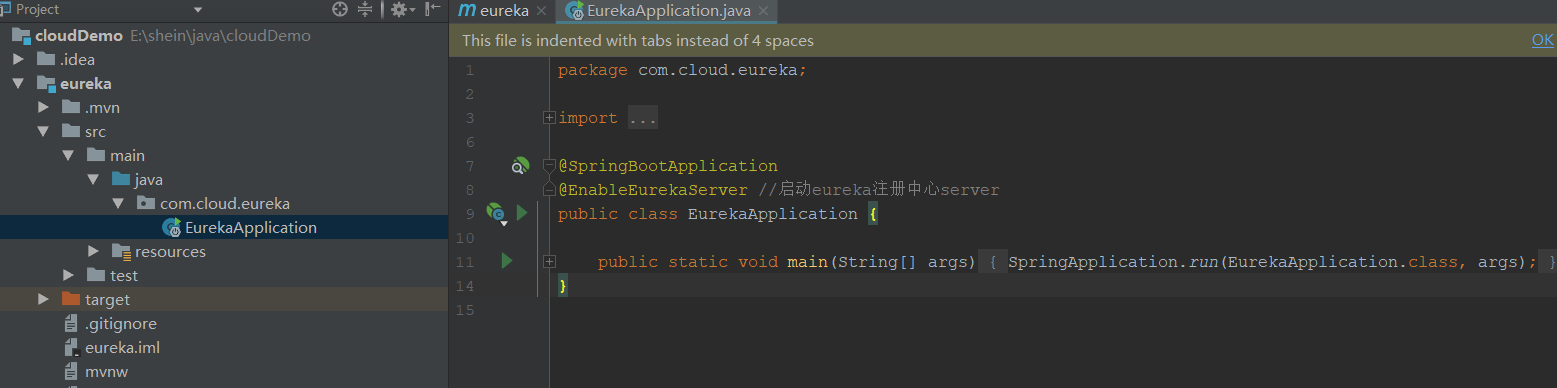Click the Spring class gutter icon on line 9
Screen dimensions: 1557x388
coord(496,213)
